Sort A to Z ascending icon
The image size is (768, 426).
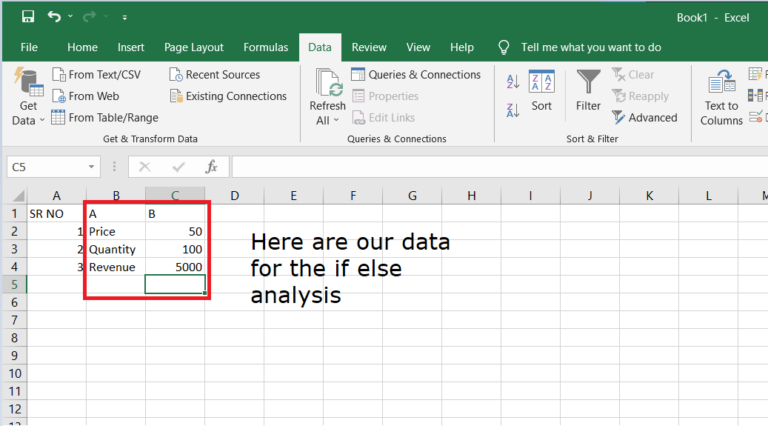tap(513, 81)
